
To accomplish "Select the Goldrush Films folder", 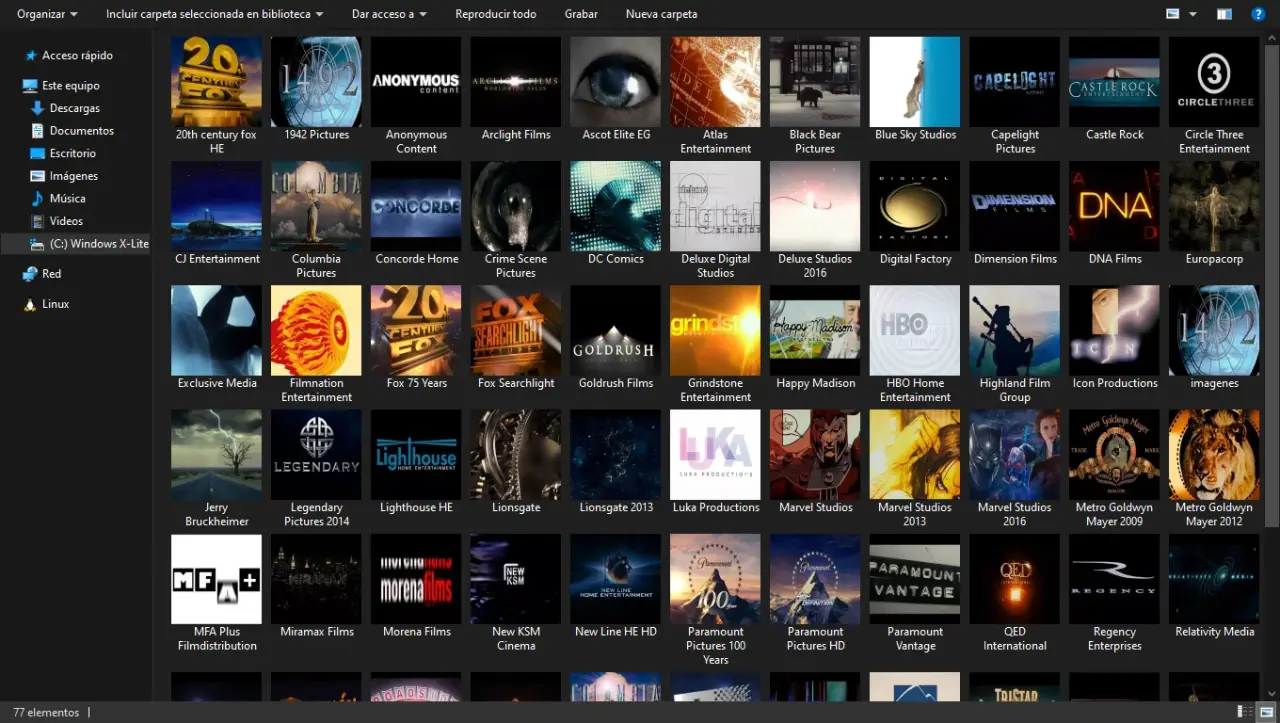I will coord(616,337).
